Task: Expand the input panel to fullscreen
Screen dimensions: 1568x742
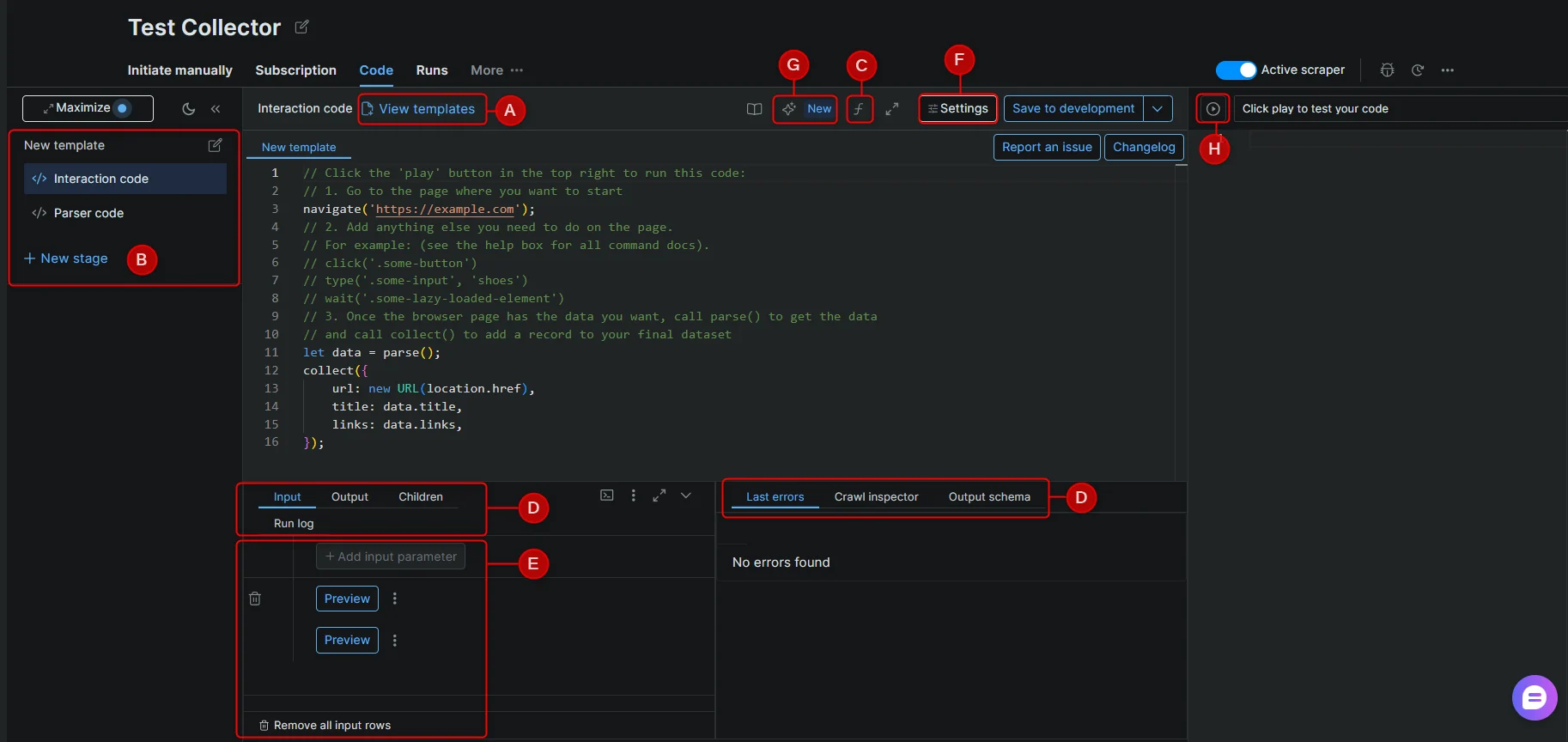Action: tap(659, 496)
